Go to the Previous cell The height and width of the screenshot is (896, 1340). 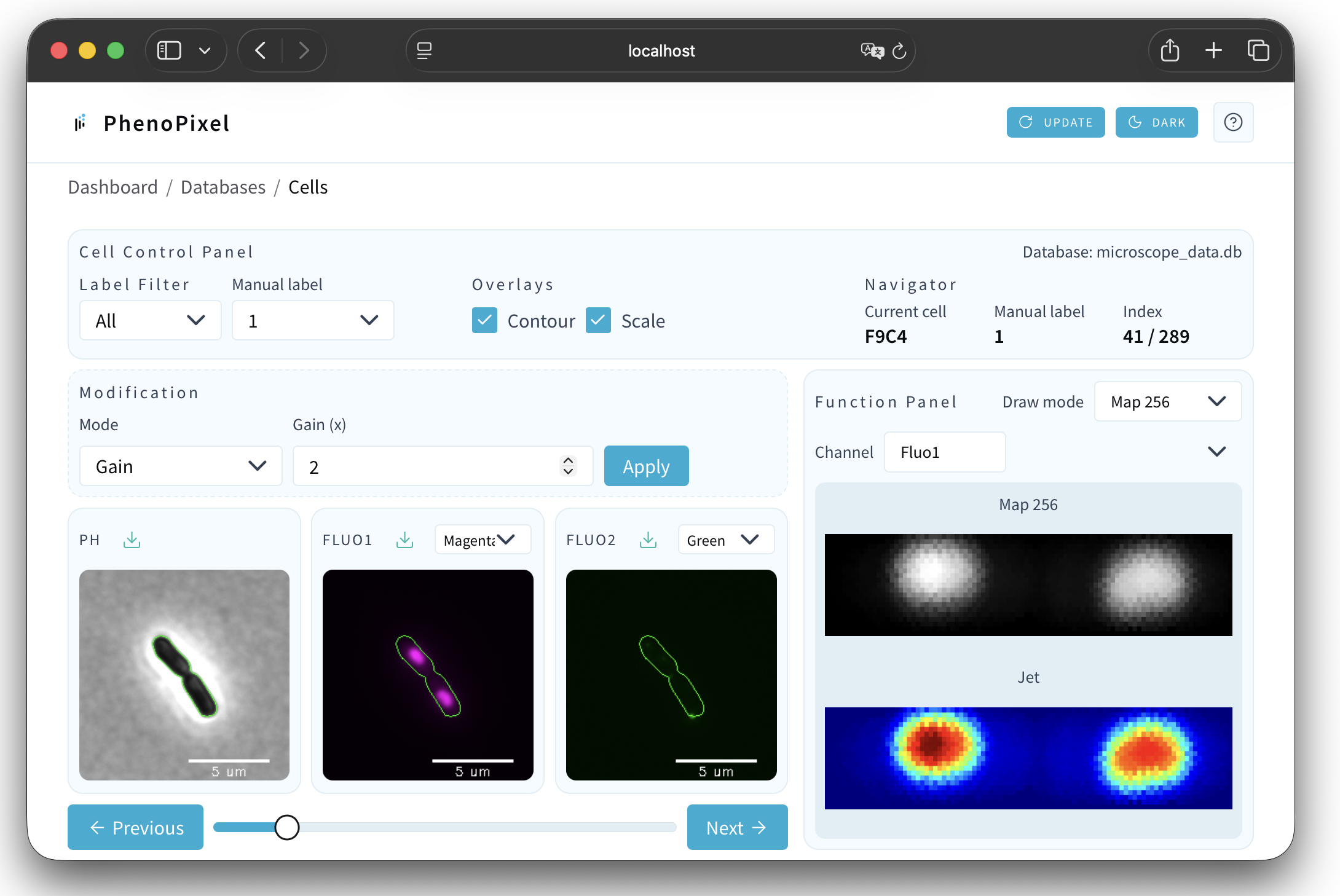point(135,827)
